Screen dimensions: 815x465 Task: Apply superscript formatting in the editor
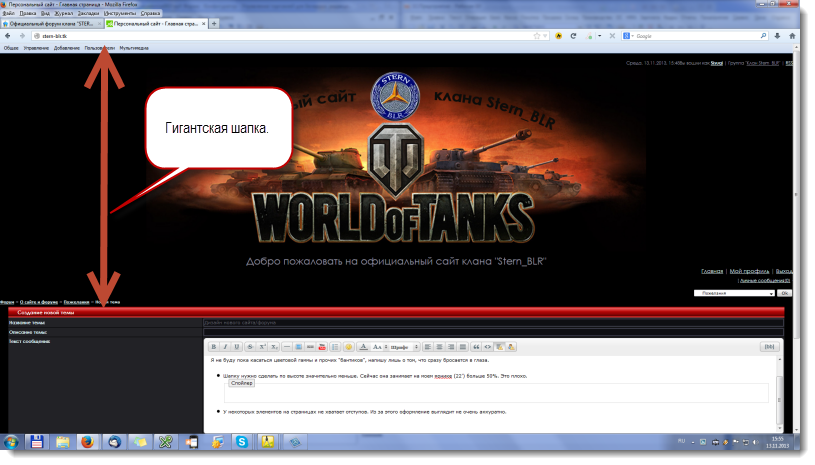262,347
